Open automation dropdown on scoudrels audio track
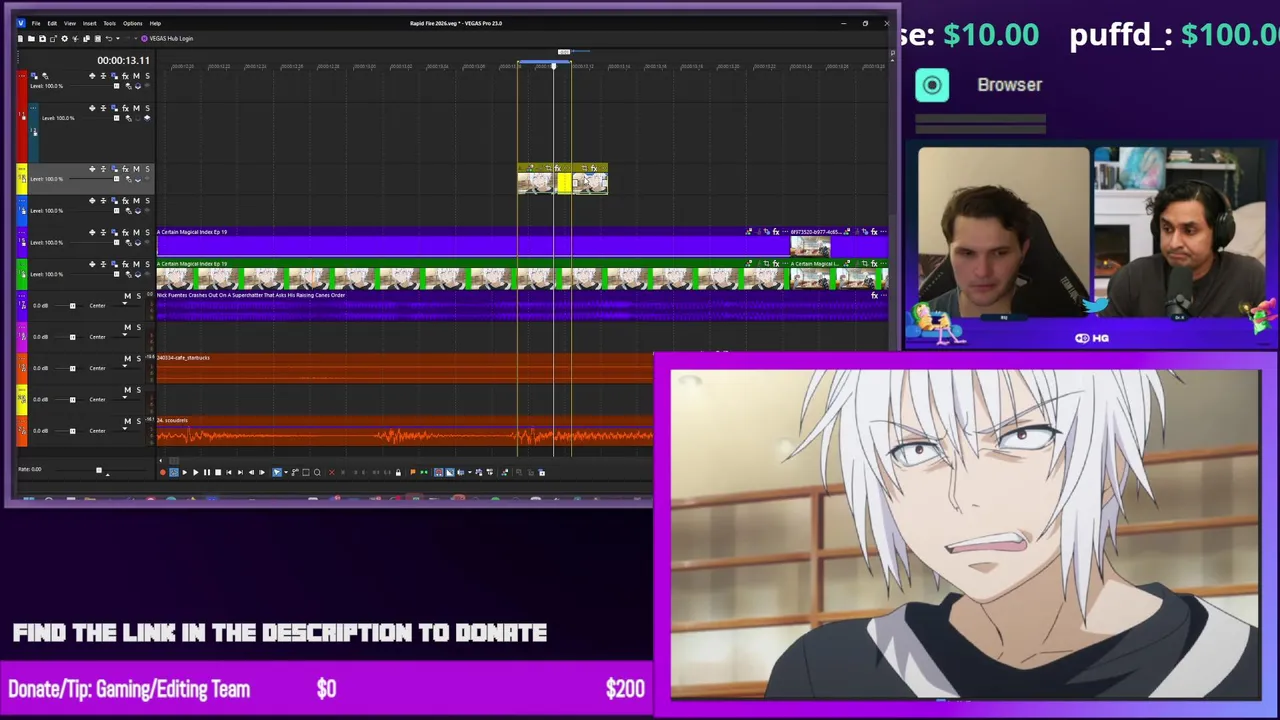Screen dimensions: 1280x720 point(125,428)
